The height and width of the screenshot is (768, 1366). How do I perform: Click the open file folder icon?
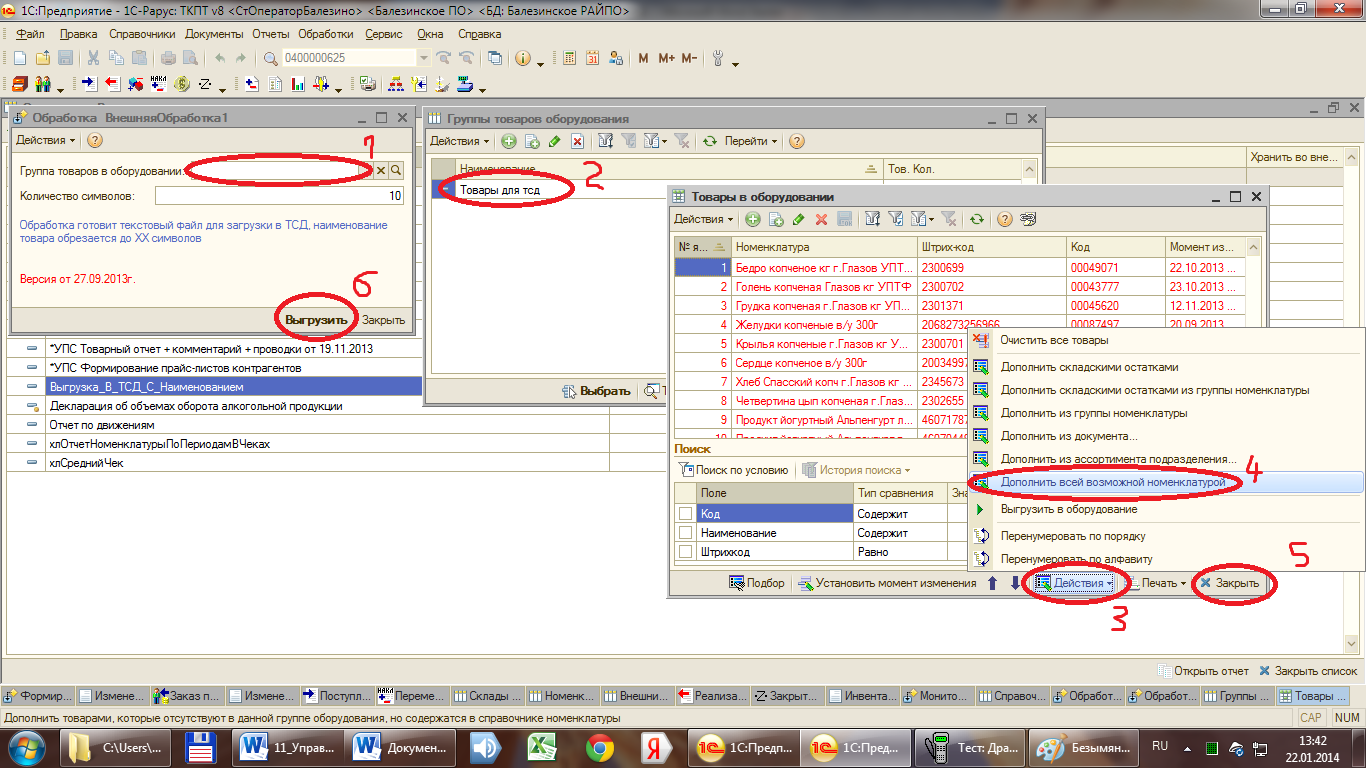(x=43, y=58)
